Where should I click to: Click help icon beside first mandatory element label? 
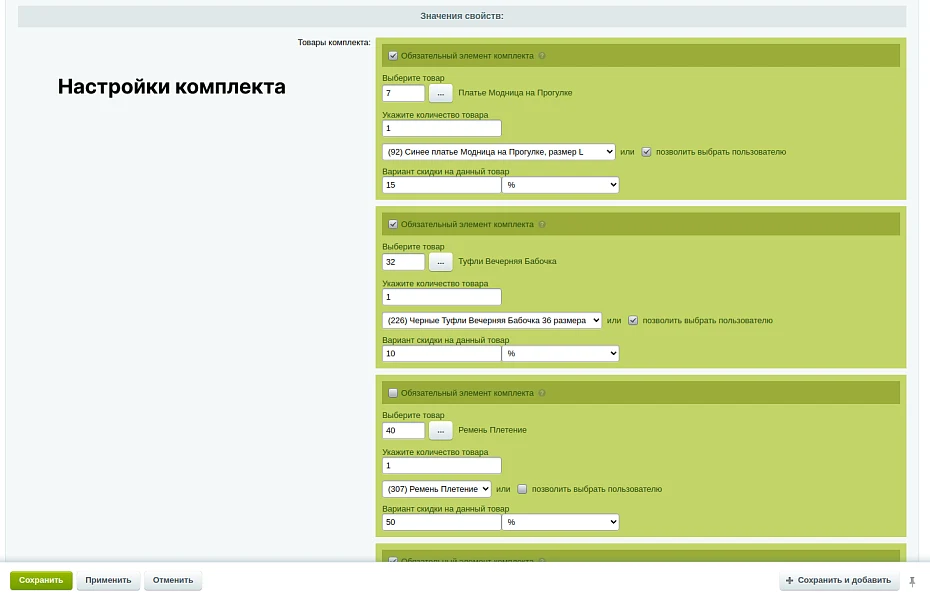(542, 56)
